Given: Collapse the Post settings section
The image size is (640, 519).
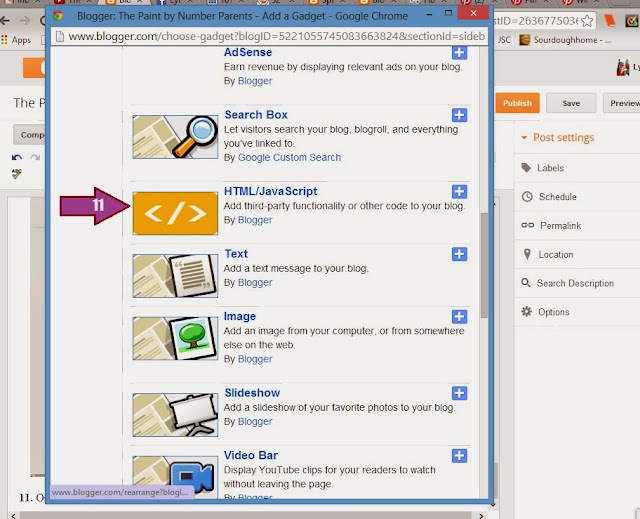Looking at the screenshot, I should 558,138.
